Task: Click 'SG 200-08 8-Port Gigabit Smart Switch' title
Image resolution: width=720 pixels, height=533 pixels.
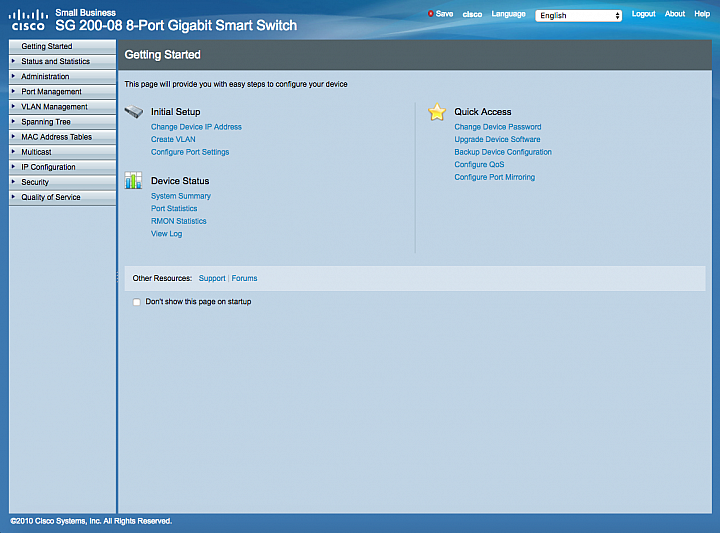Action: coord(176,25)
